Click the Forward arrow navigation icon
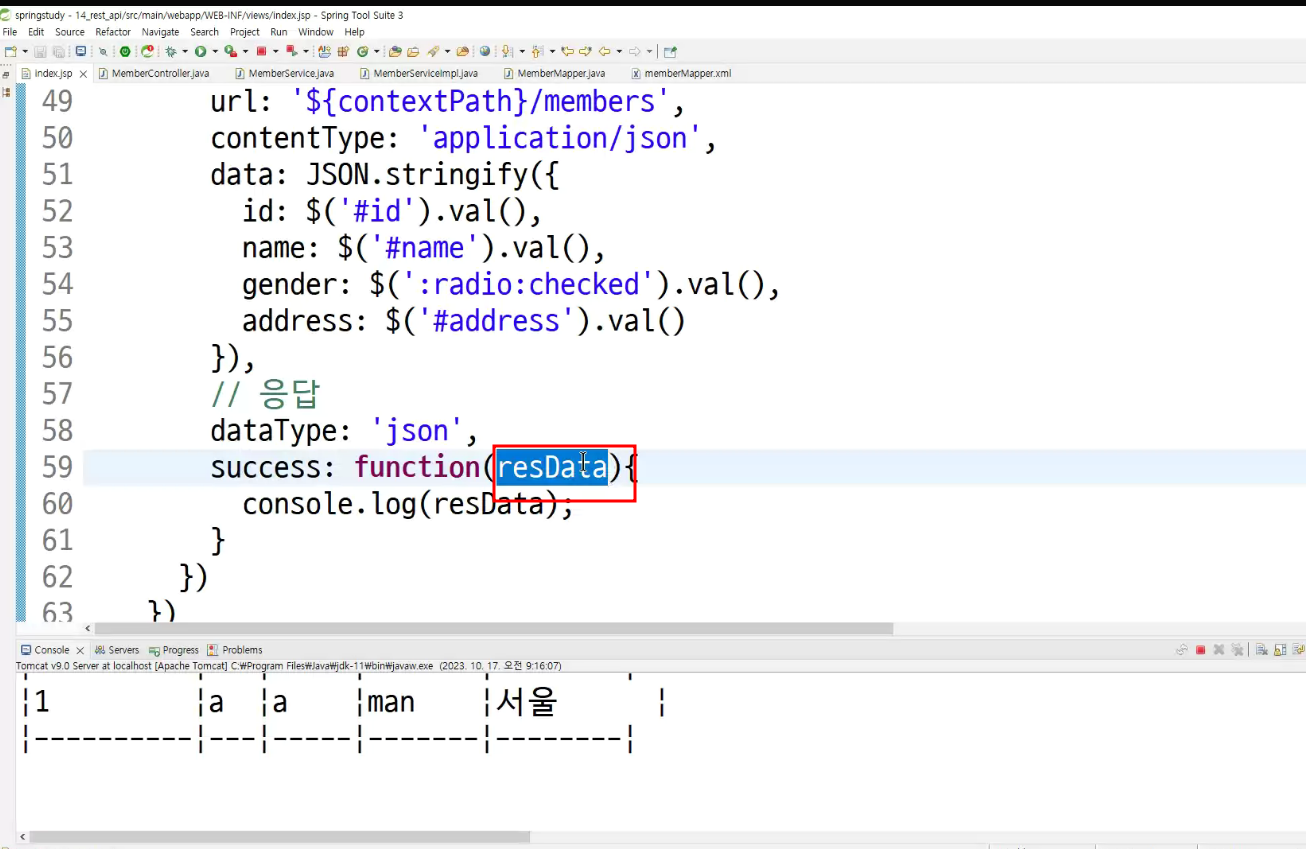Viewport: 1306px width, 849px height. pyautogui.click(x=634, y=51)
